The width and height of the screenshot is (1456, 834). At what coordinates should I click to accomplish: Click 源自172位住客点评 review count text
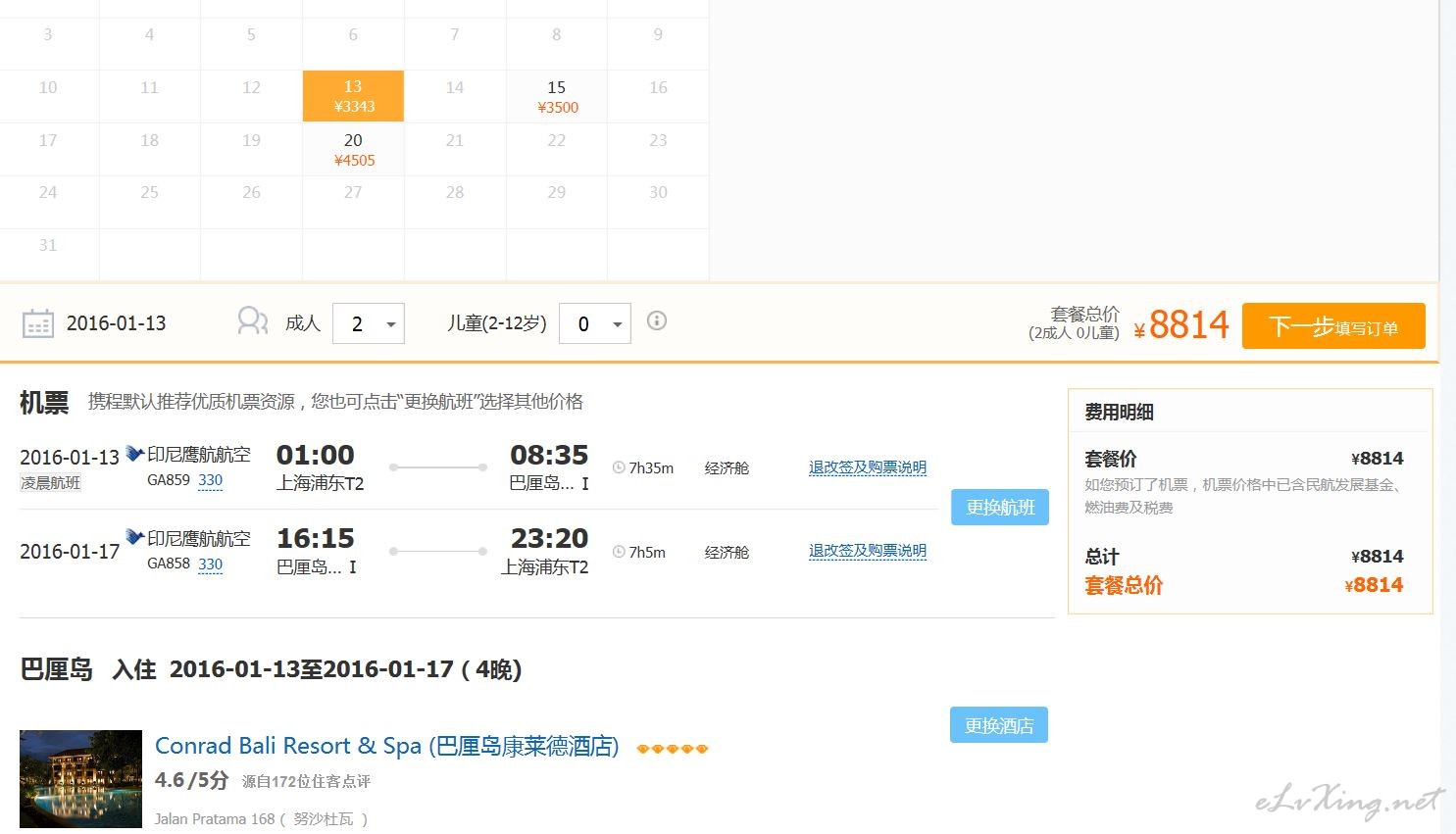click(306, 781)
